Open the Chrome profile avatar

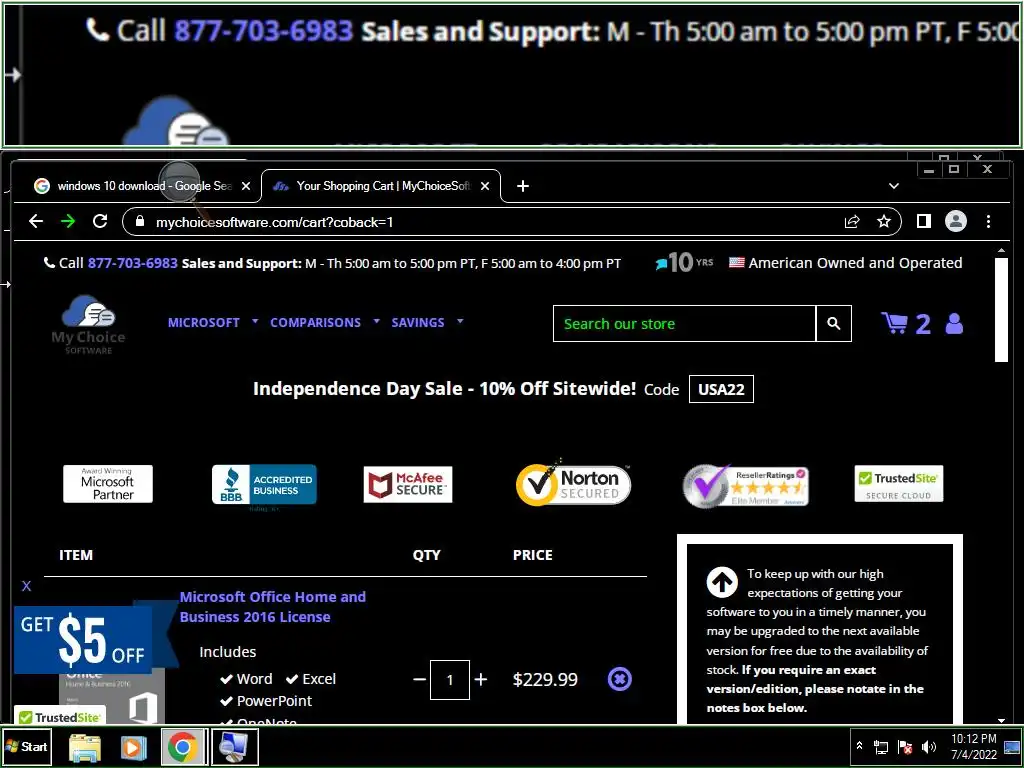pyautogui.click(x=955, y=221)
